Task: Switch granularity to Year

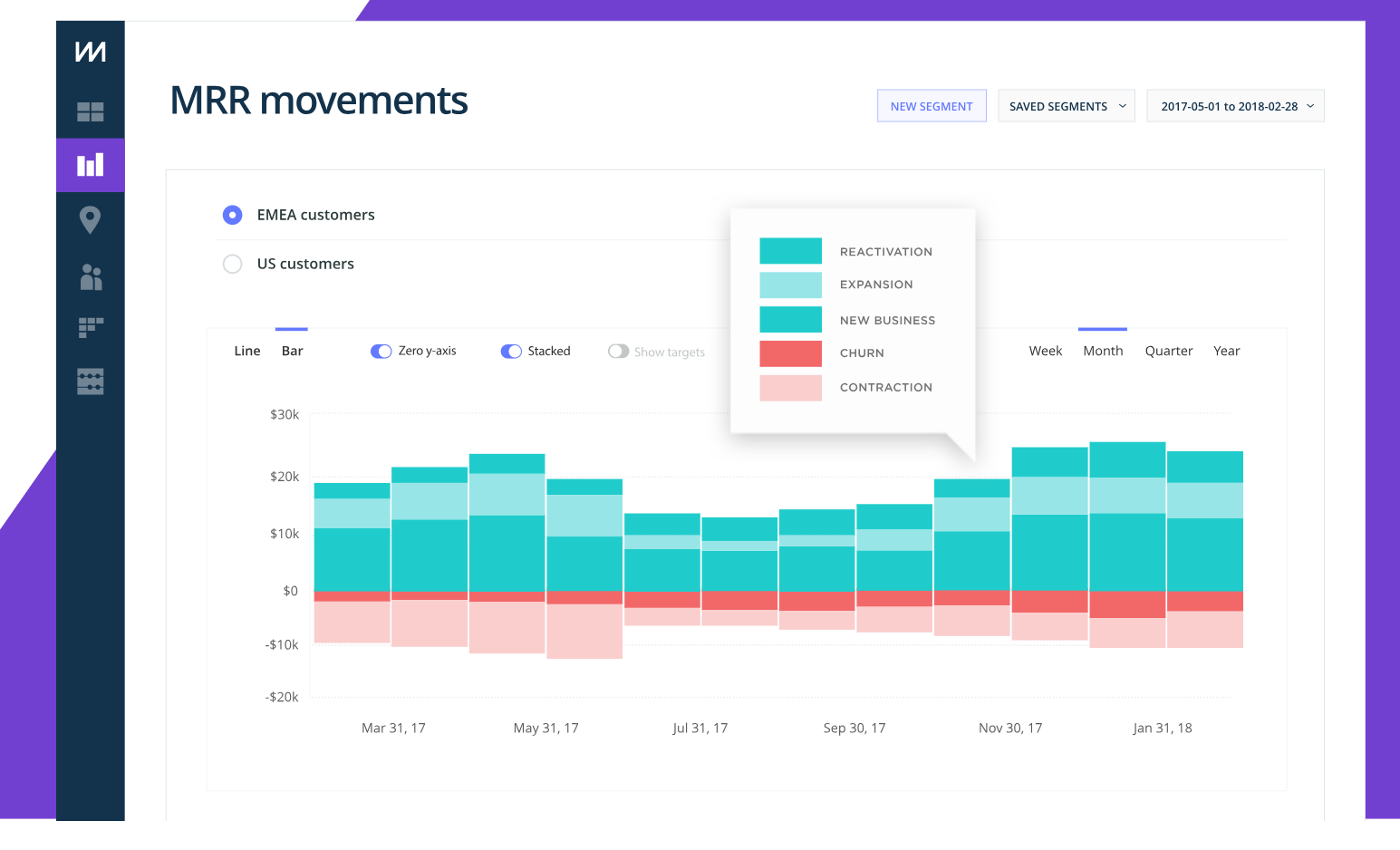Action: tap(1226, 351)
